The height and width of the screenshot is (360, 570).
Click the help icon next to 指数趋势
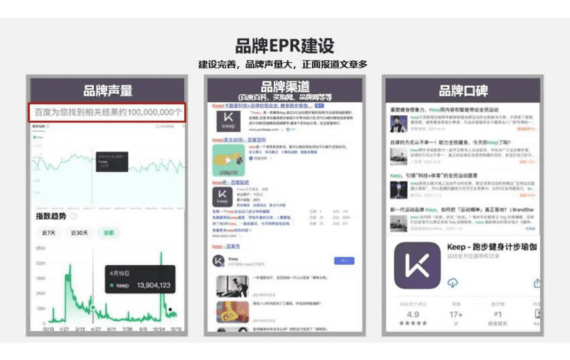74,216
